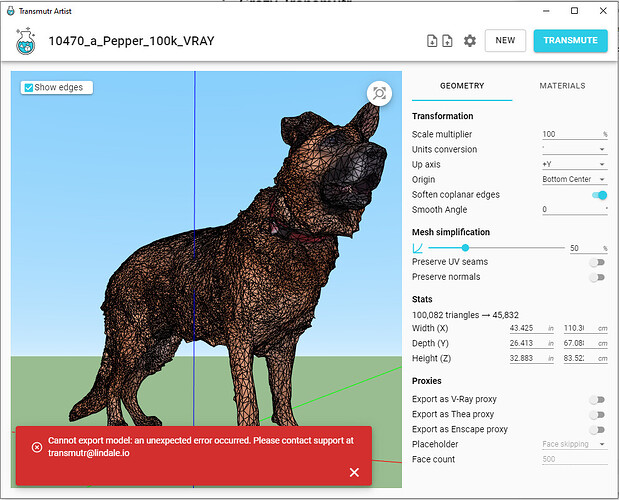
Task: Click the Transmutr flask logo icon
Action: tap(26, 41)
